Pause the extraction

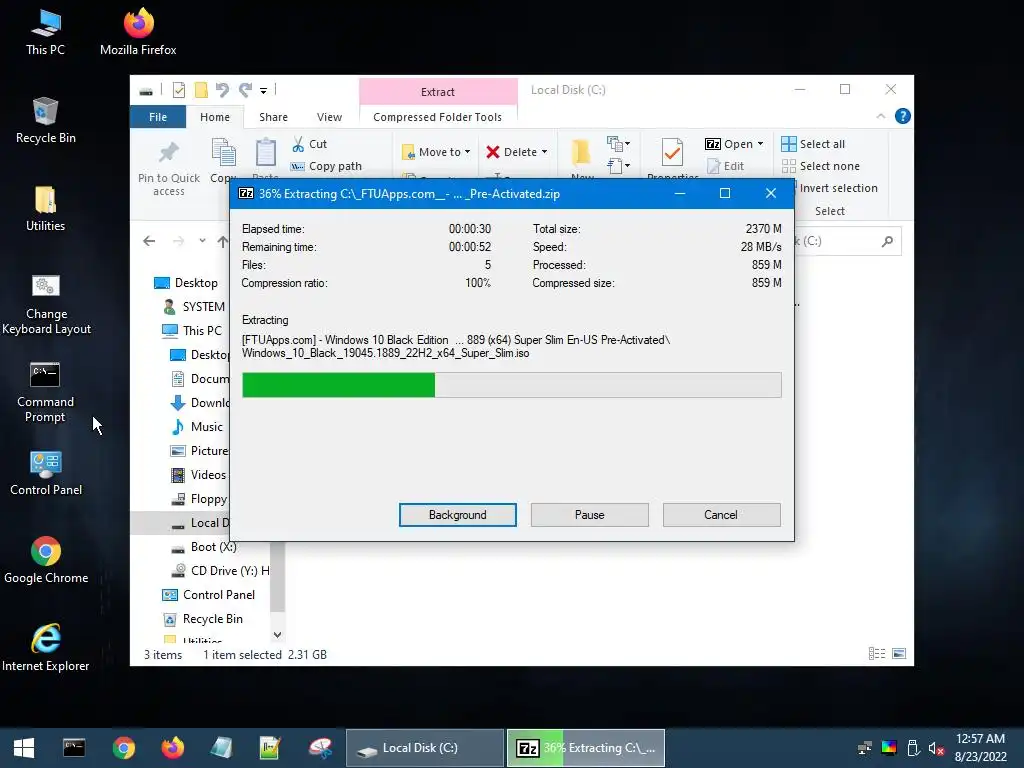[x=590, y=515]
